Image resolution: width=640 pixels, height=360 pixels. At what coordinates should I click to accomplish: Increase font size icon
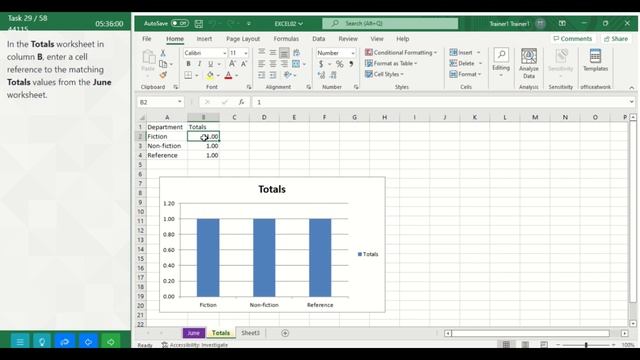pyautogui.click(x=232, y=64)
